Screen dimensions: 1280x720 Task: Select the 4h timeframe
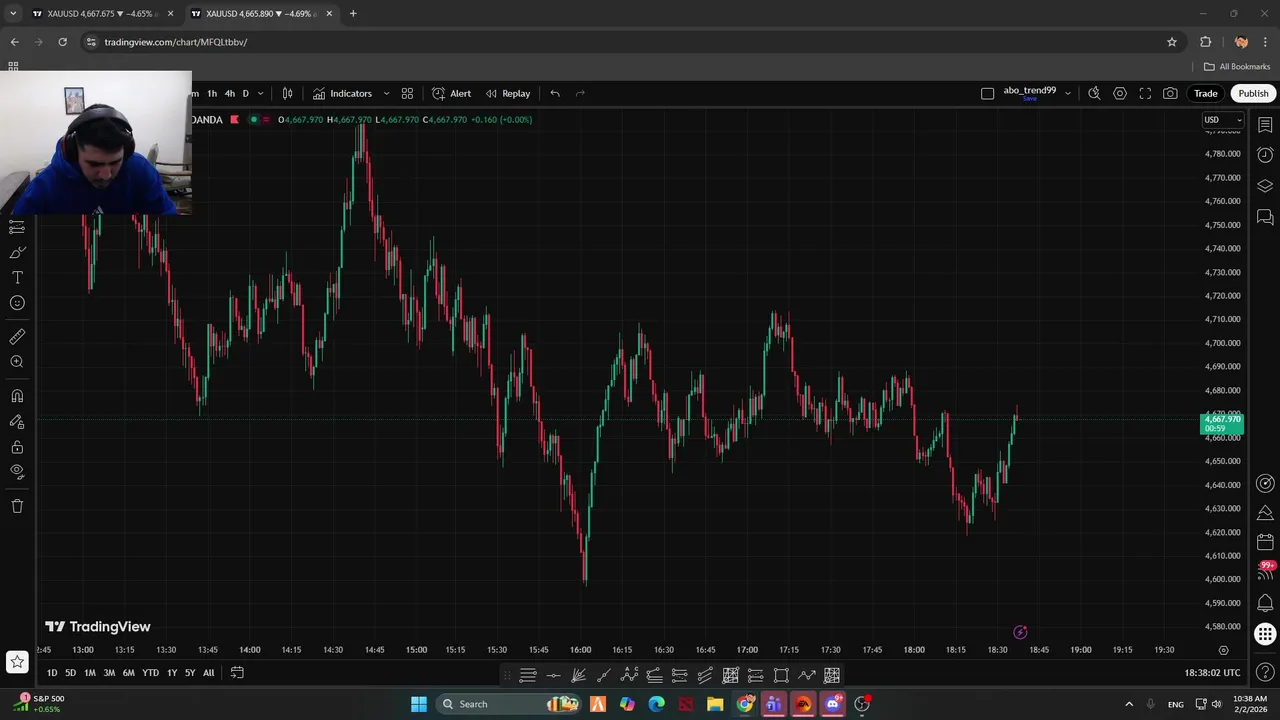click(x=229, y=93)
